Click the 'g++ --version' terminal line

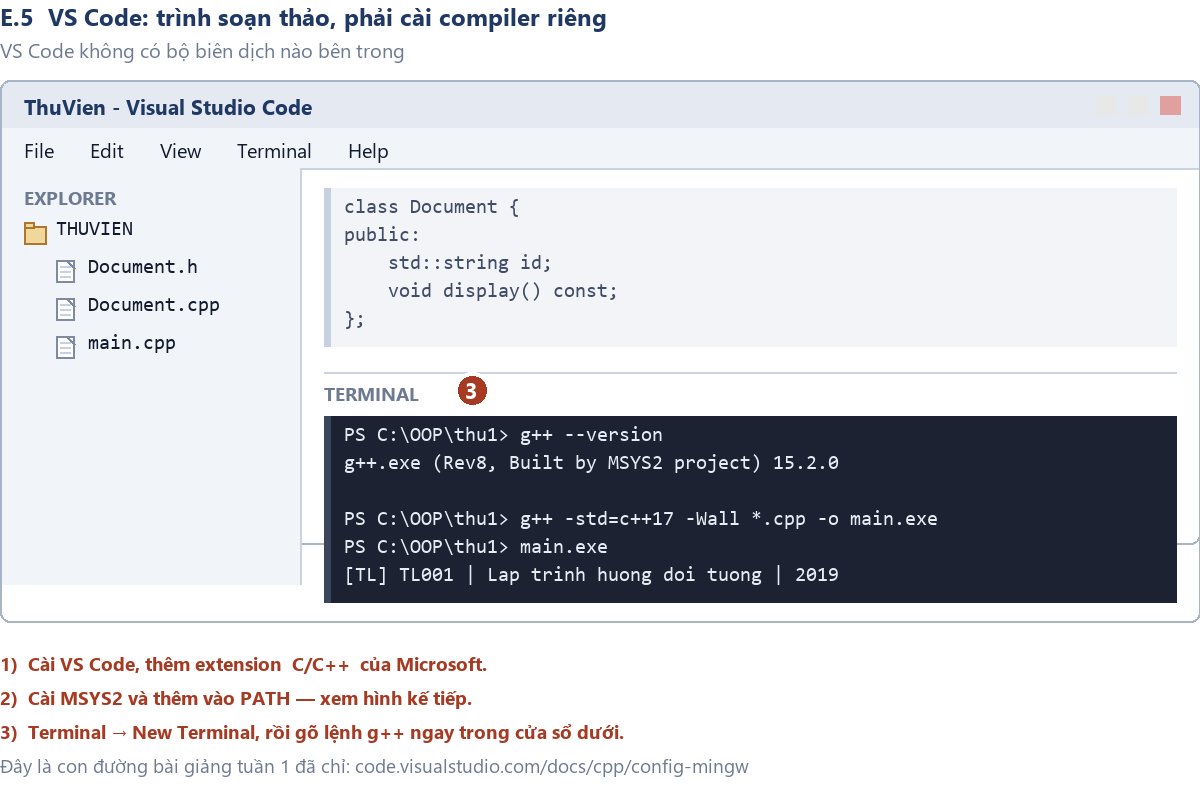click(503, 435)
